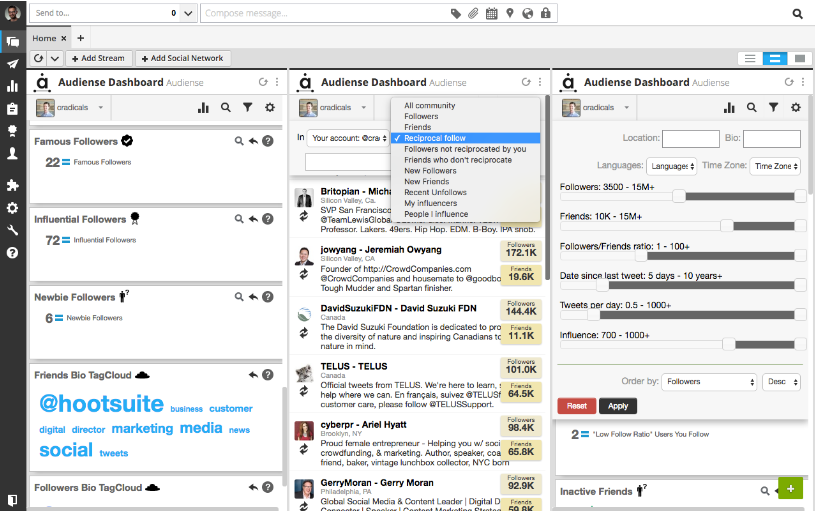Click into the Location text field
The width and height of the screenshot is (815, 511).
click(x=690, y=139)
